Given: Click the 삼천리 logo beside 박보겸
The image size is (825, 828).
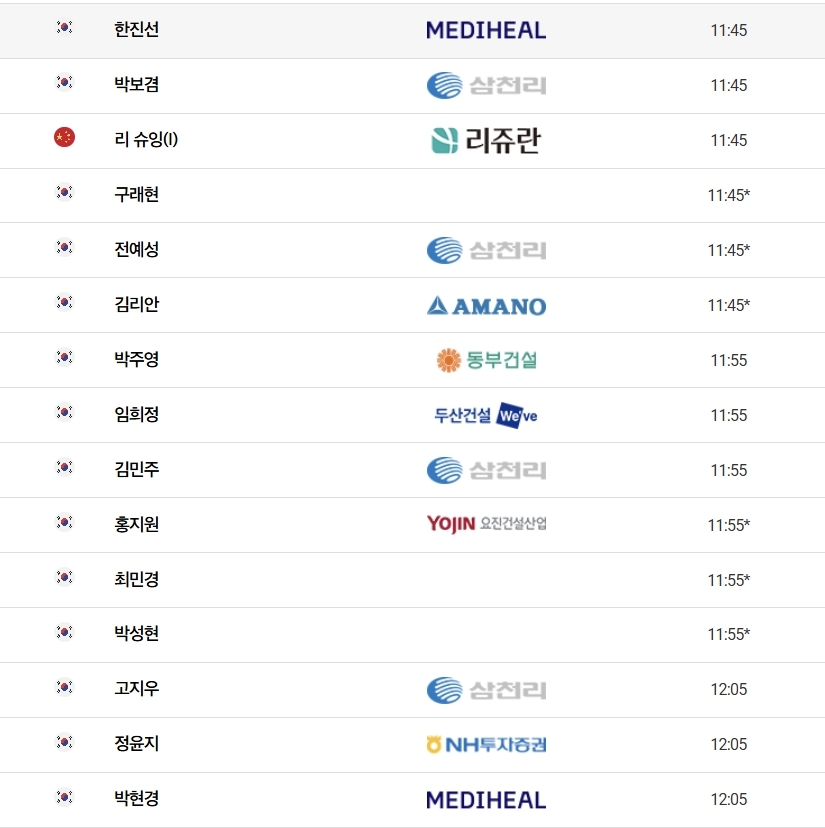Looking at the screenshot, I should coord(486,85).
